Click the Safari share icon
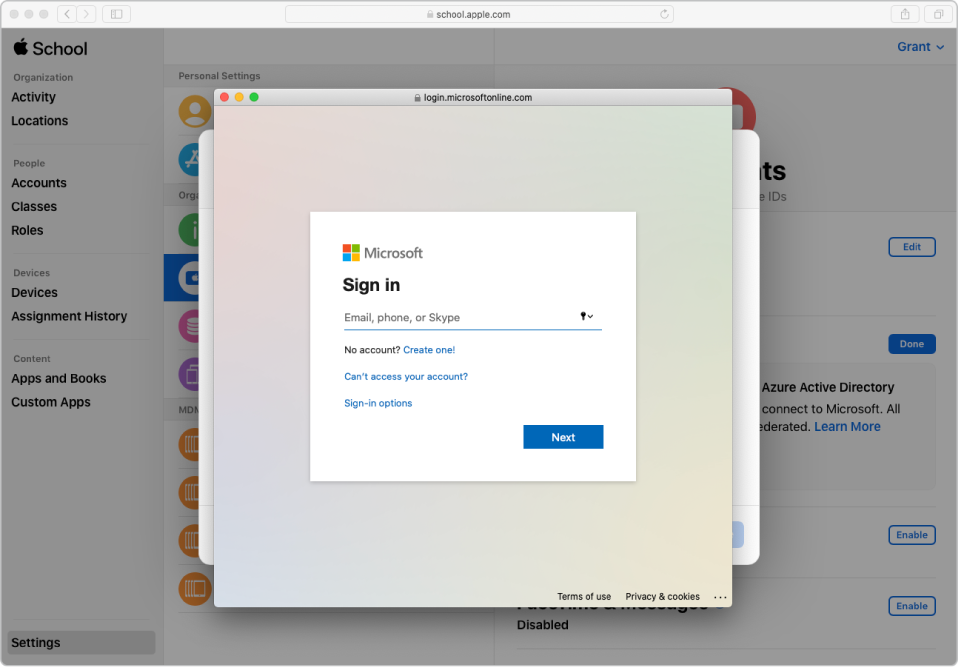The height and width of the screenshot is (668, 960). click(x=905, y=14)
